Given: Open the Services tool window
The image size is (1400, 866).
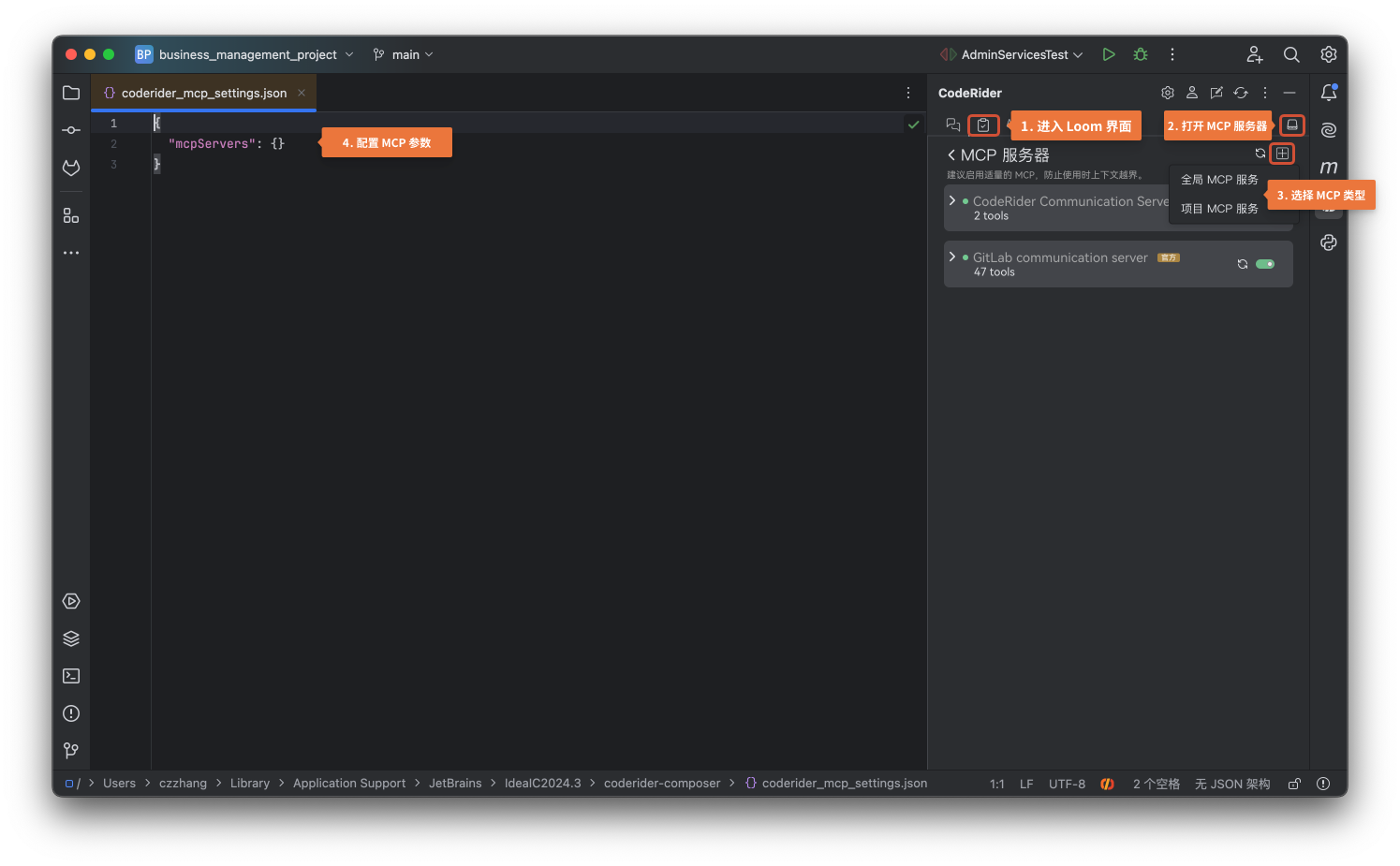Looking at the screenshot, I should pos(71,601).
